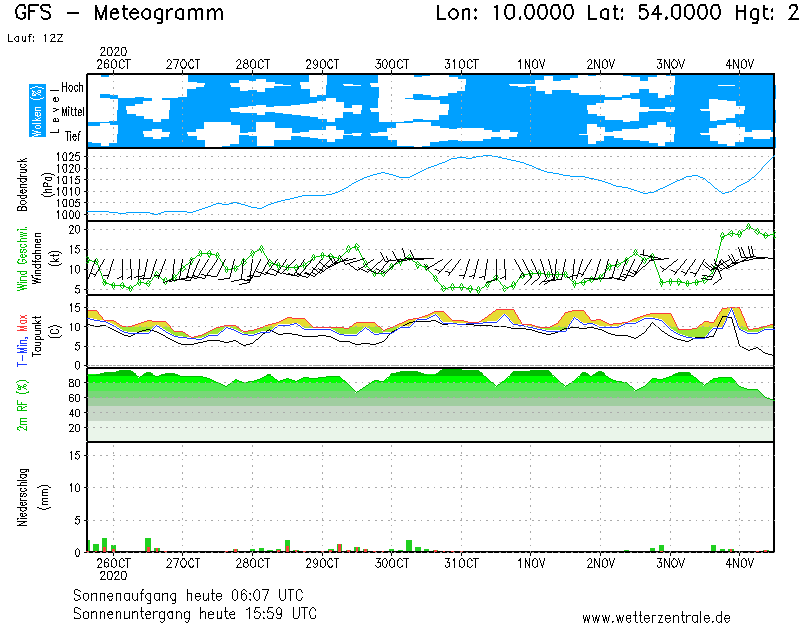Click the 29OCT marker on bottom date axis
Image resolution: width=800 pixels, height=625 pixels.
click(322, 563)
